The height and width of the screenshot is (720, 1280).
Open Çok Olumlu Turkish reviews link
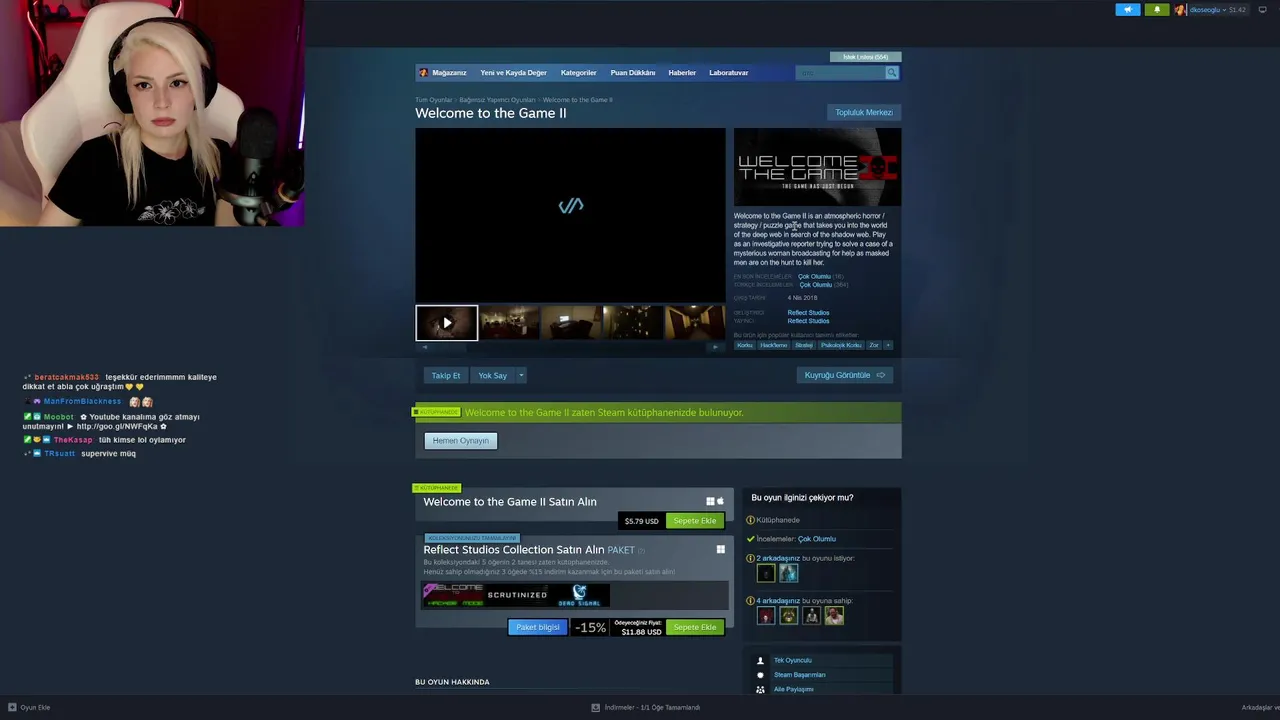(814, 285)
